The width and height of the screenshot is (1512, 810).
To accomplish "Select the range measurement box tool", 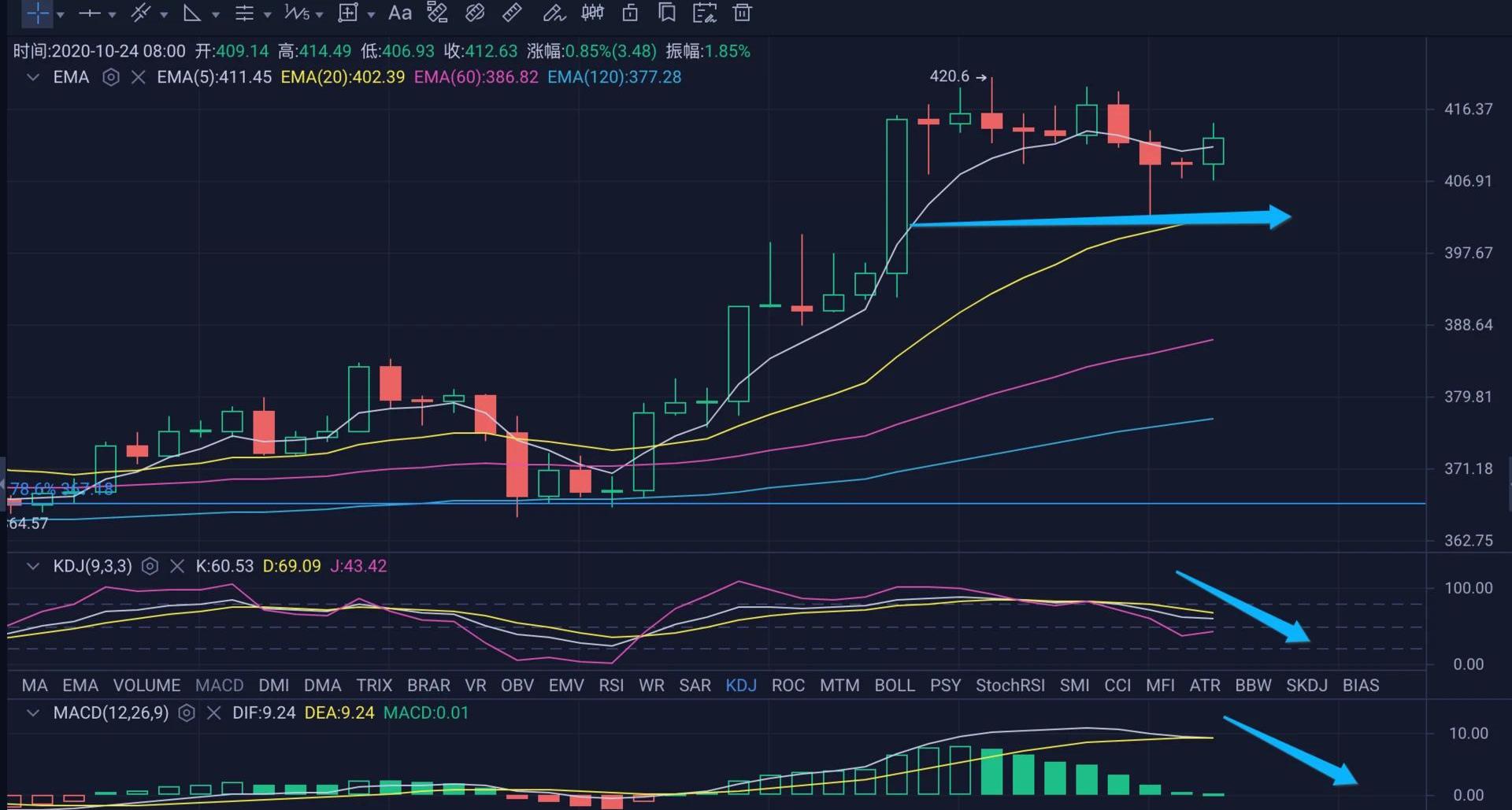I will (x=348, y=13).
